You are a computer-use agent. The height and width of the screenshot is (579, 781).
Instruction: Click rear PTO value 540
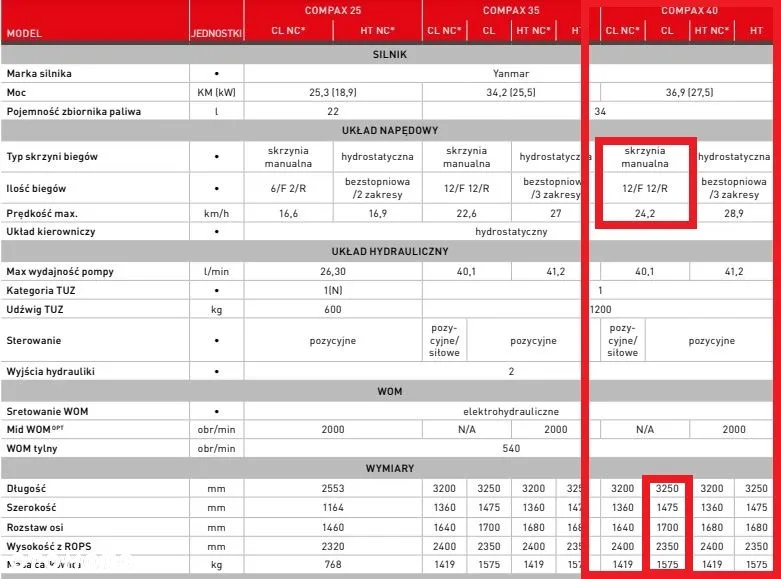[511, 448]
